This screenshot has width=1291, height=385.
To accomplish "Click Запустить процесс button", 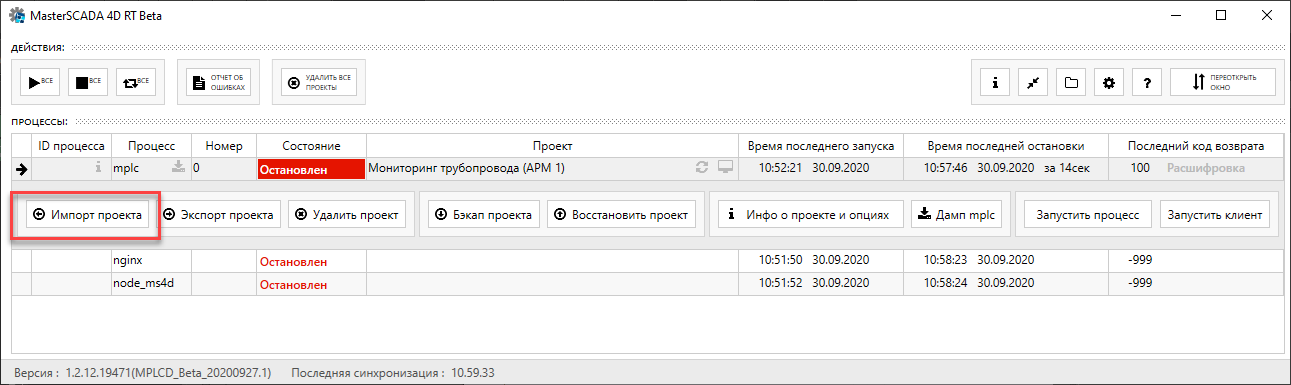I will [1087, 214].
